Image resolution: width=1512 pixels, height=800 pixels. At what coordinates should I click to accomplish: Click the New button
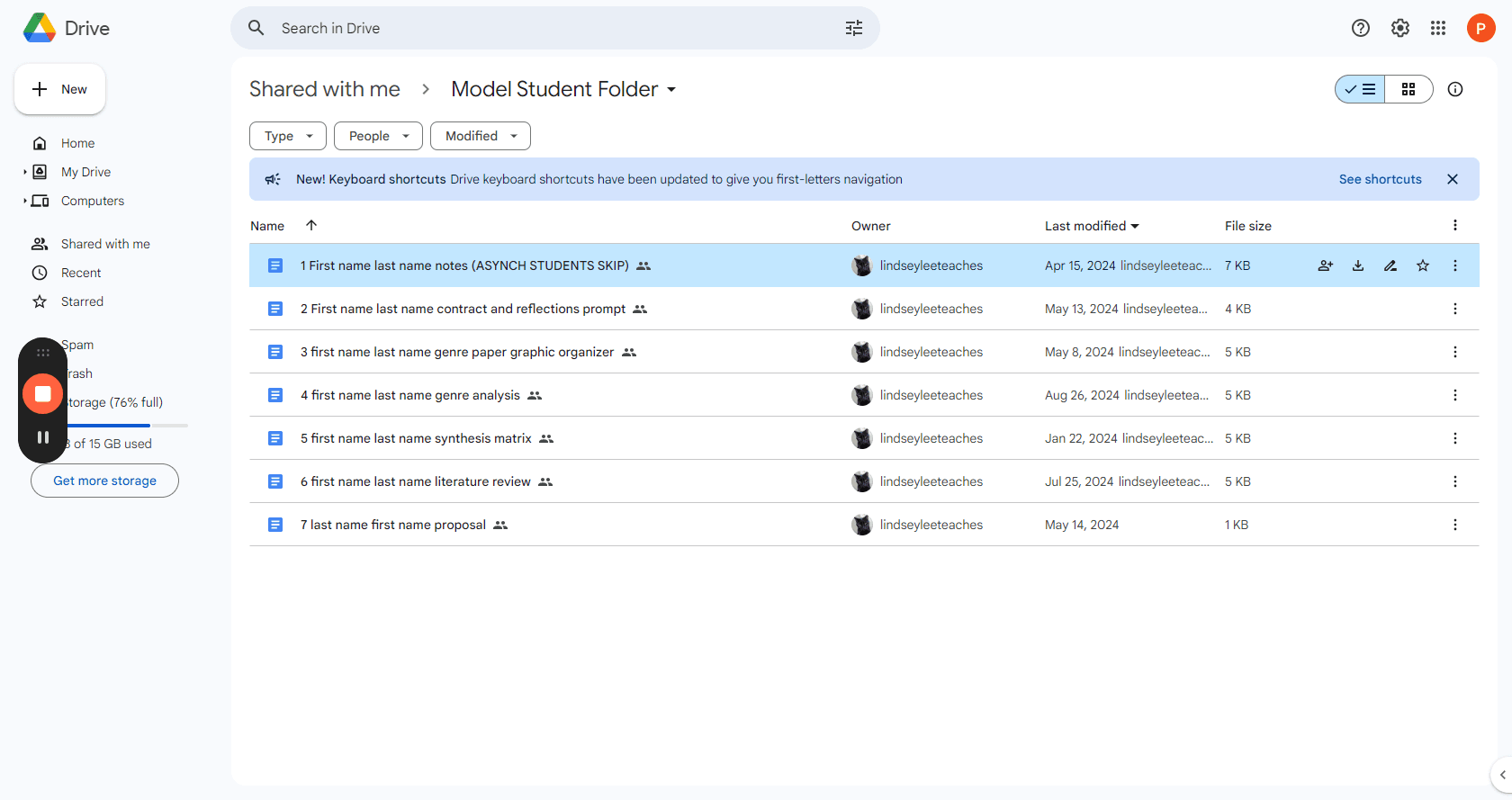pos(59,89)
